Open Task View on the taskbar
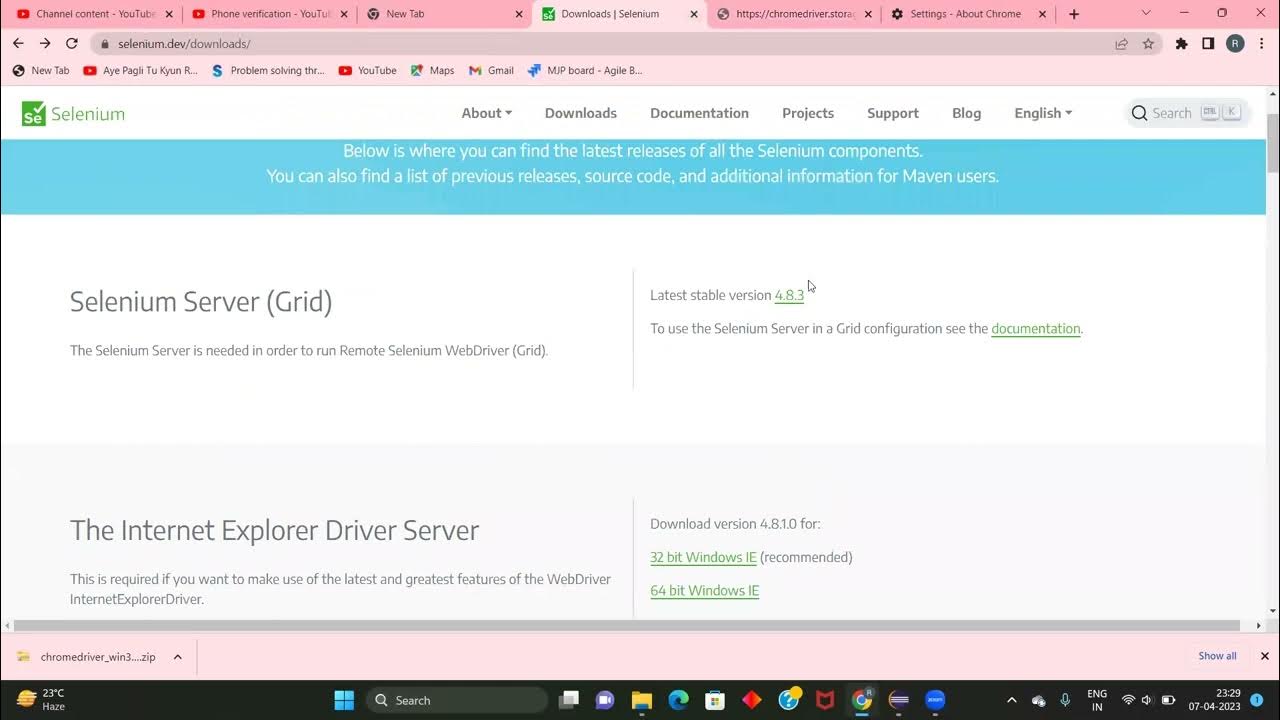 coord(569,700)
